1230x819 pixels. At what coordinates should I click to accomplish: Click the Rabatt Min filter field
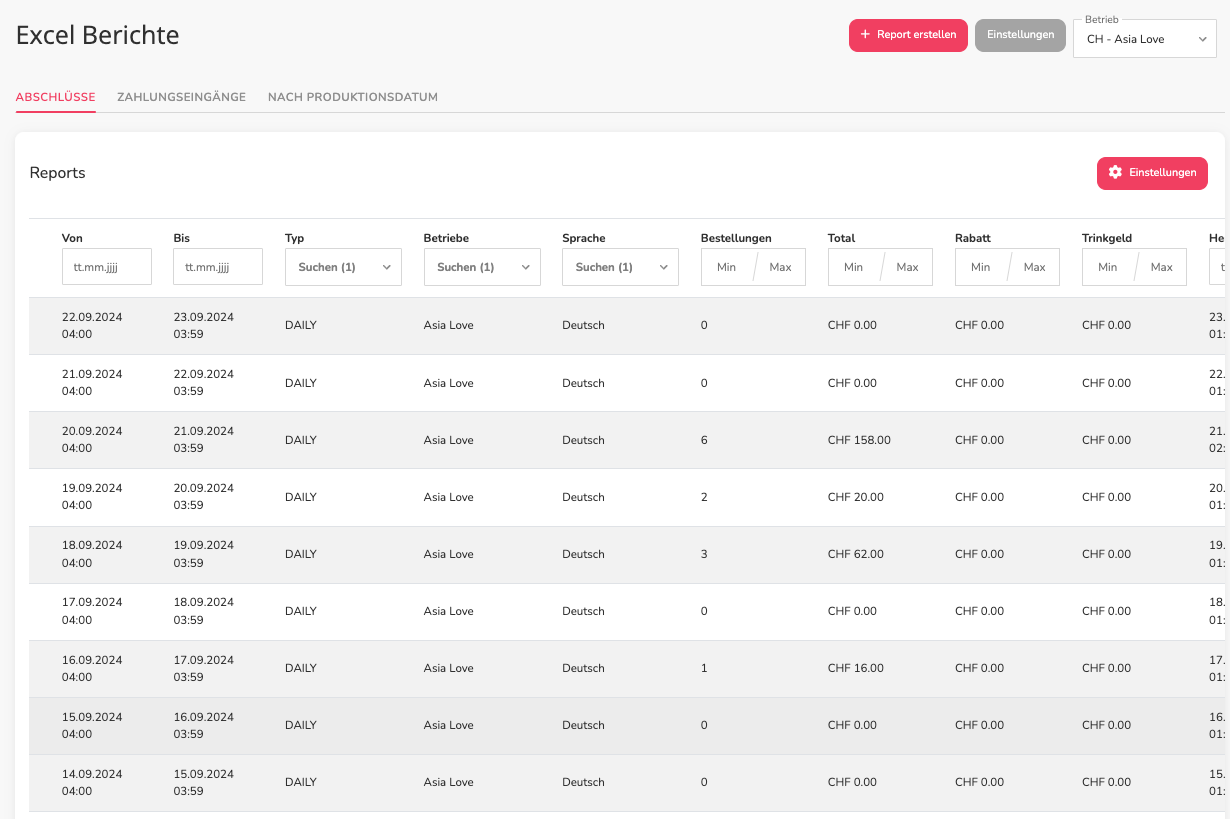(981, 267)
